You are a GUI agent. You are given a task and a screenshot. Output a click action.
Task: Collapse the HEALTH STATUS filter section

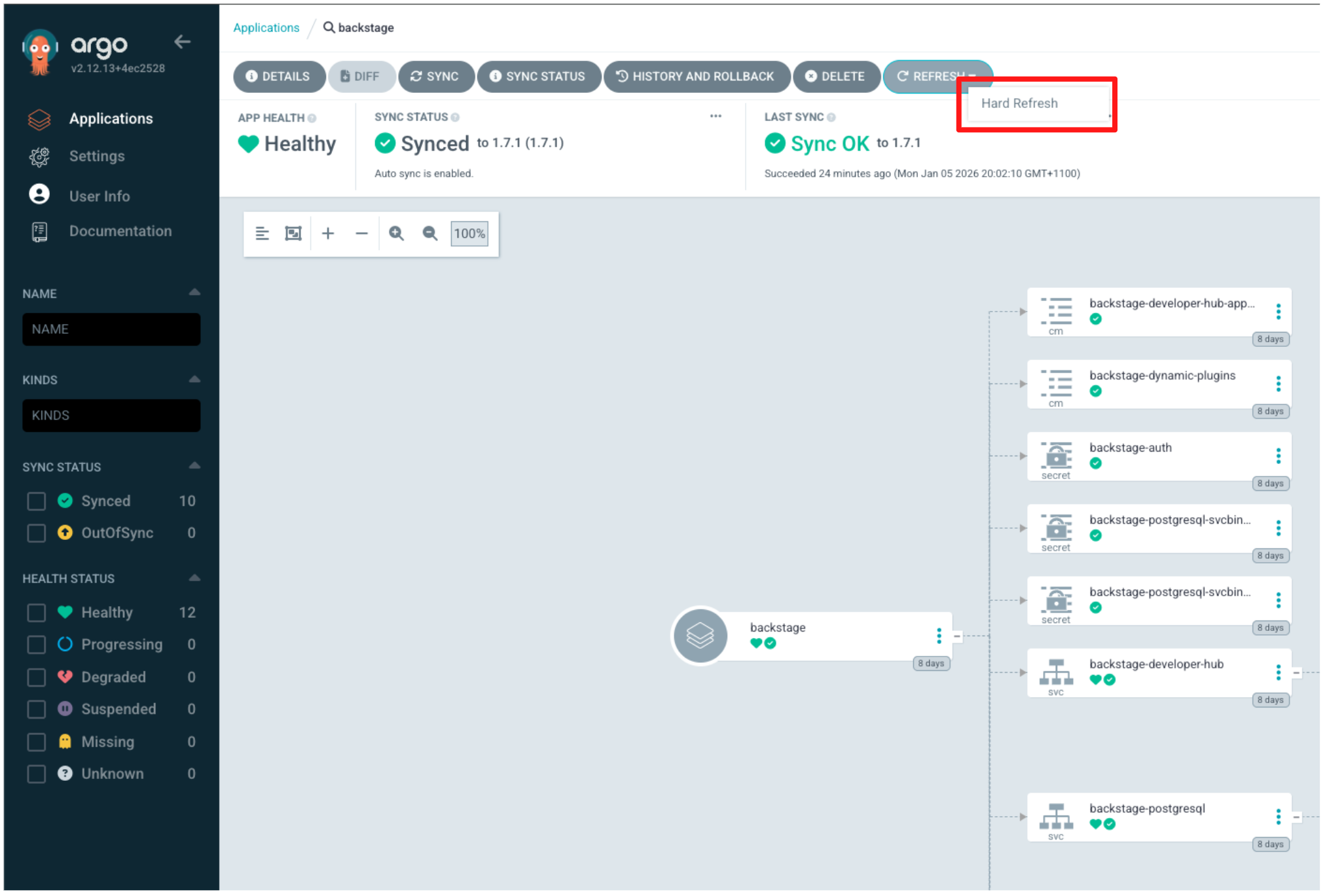tap(194, 579)
